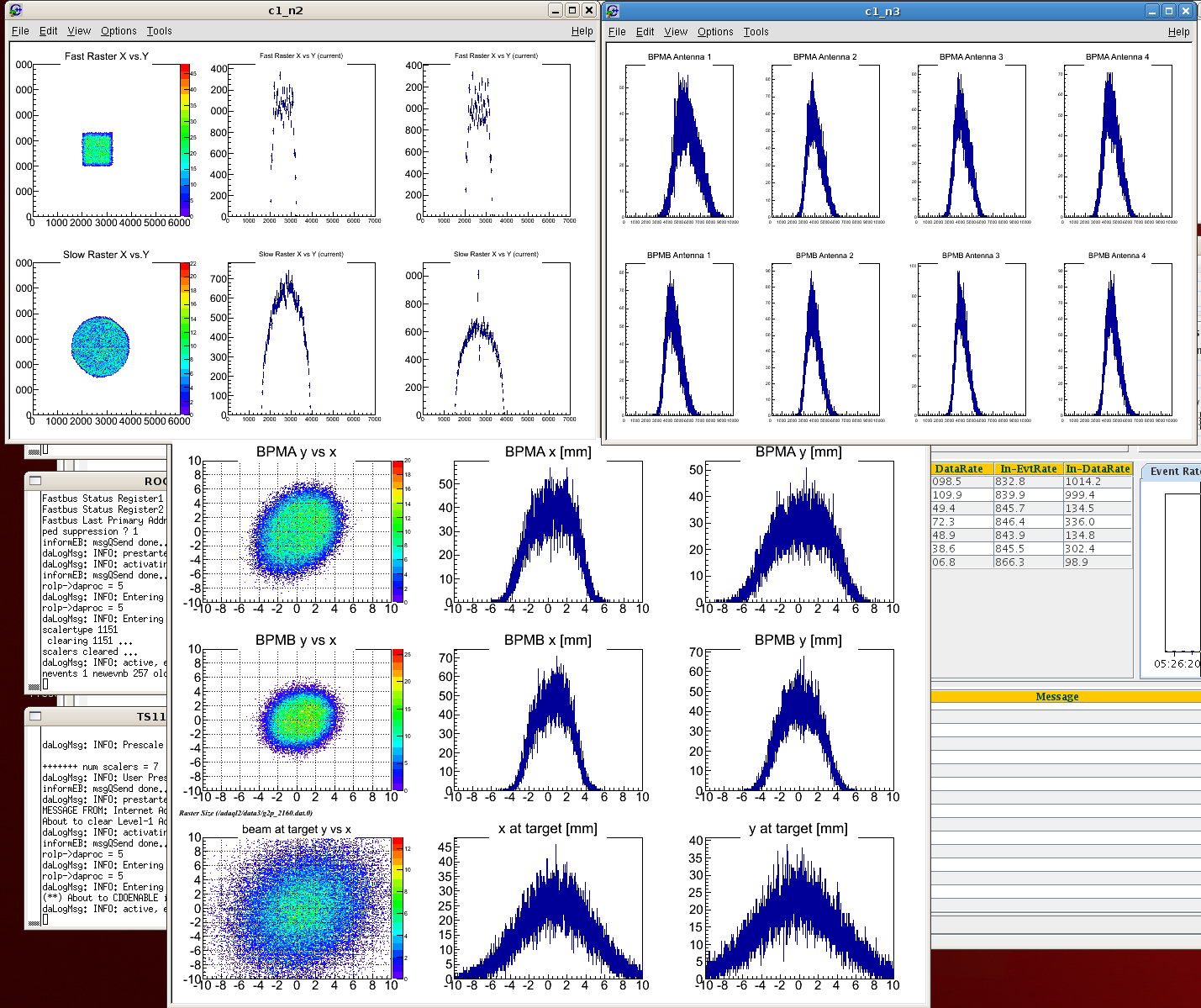The image size is (1201, 1008).
Task: Select the BPMA Antenna 2 histogram
Action: click(x=825, y=141)
